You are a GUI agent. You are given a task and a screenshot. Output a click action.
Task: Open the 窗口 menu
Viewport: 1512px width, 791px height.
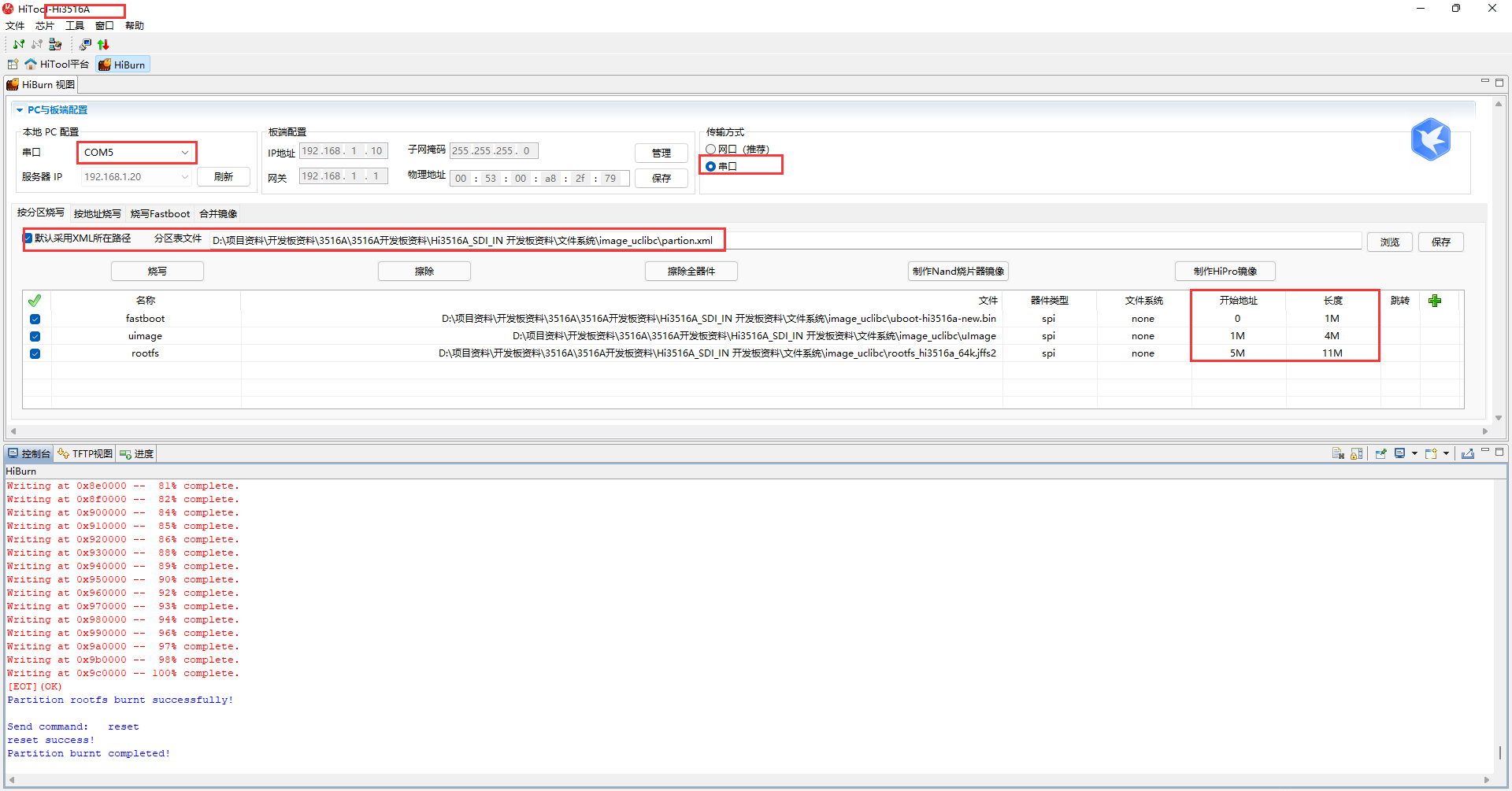click(105, 26)
